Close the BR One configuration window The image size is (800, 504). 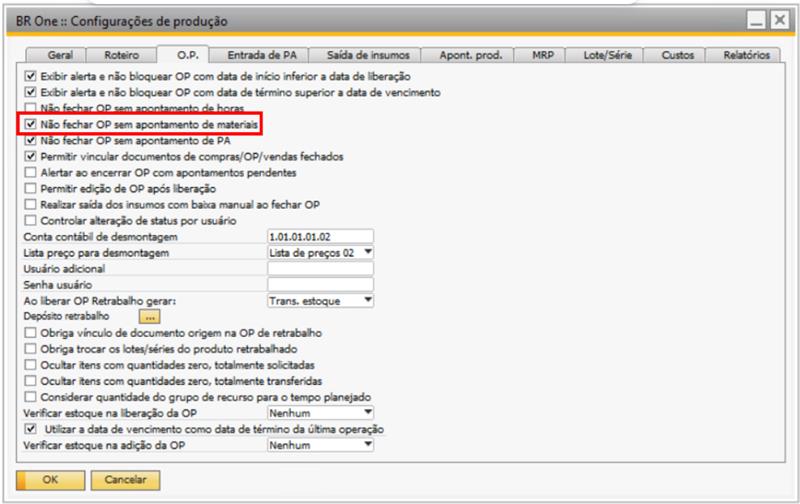coord(776,20)
